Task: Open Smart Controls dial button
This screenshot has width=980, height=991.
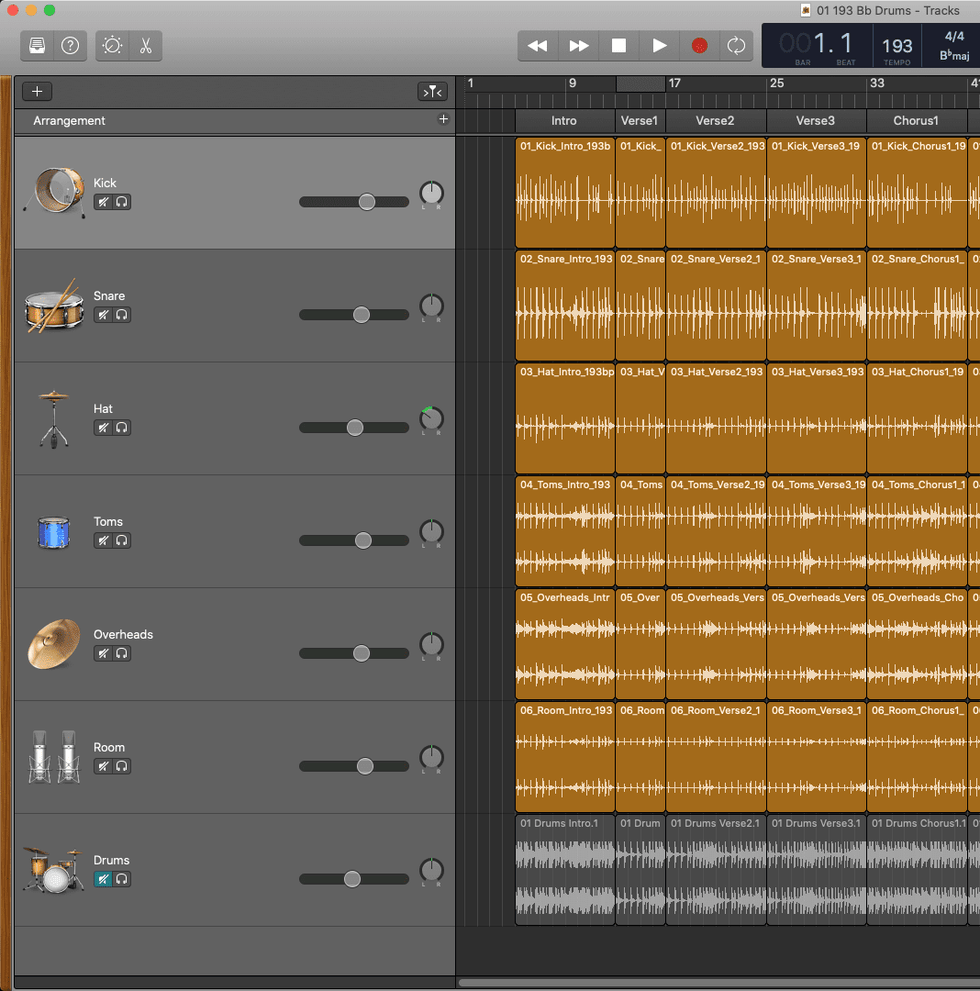Action: (x=112, y=46)
